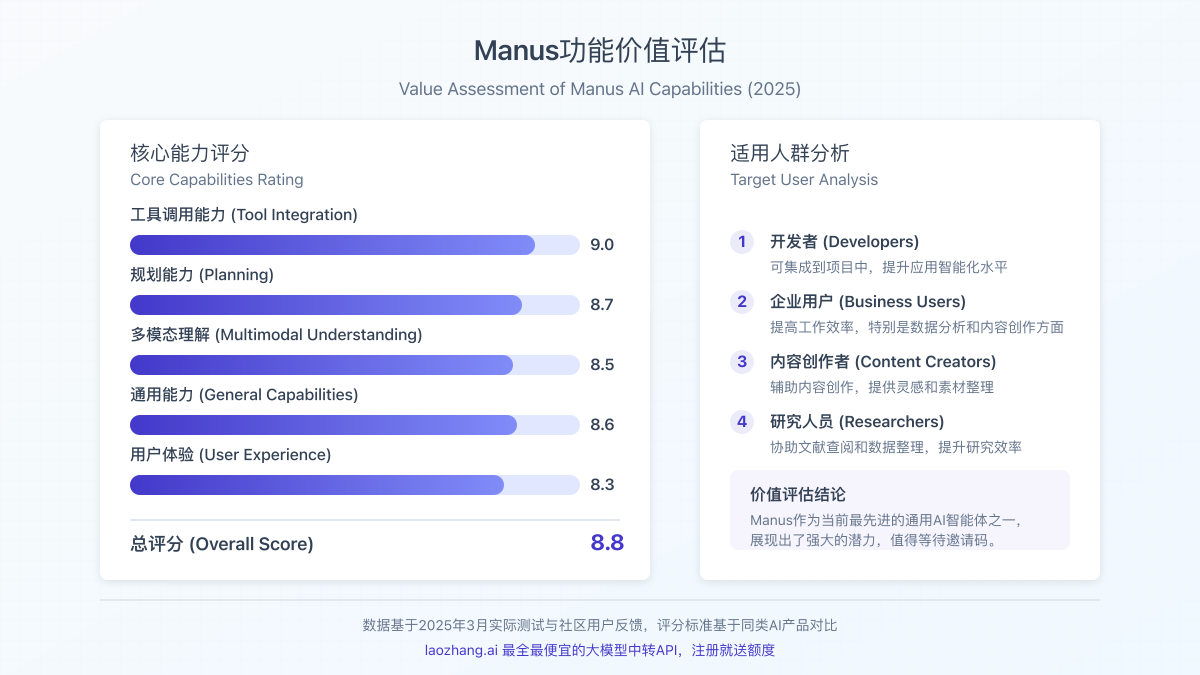Click the 8.3 score value

(602, 485)
